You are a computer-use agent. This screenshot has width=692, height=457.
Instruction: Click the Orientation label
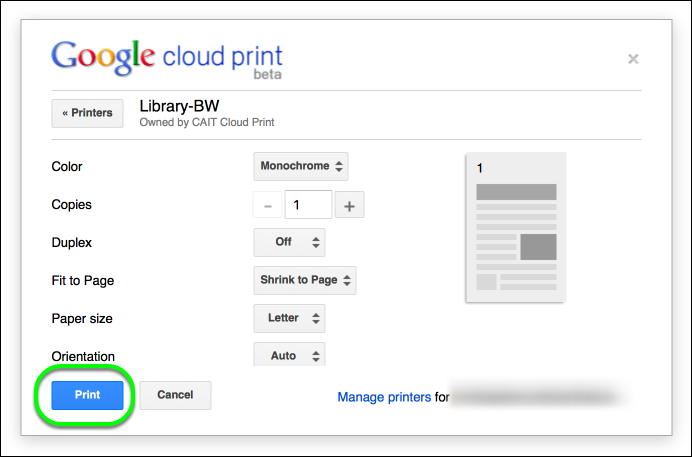(83, 356)
